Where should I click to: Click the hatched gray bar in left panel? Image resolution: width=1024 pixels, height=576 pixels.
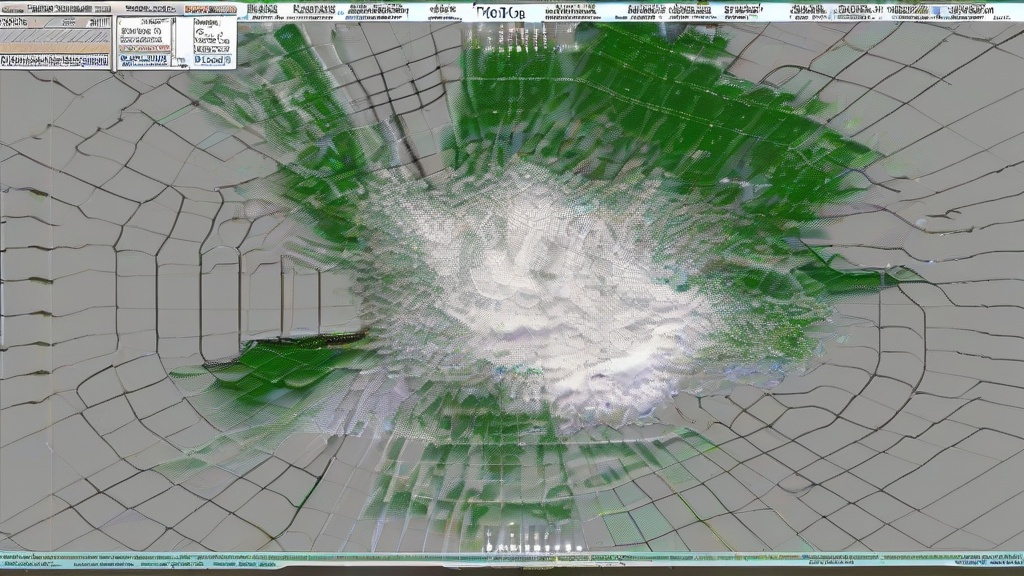[x=55, y=35]
